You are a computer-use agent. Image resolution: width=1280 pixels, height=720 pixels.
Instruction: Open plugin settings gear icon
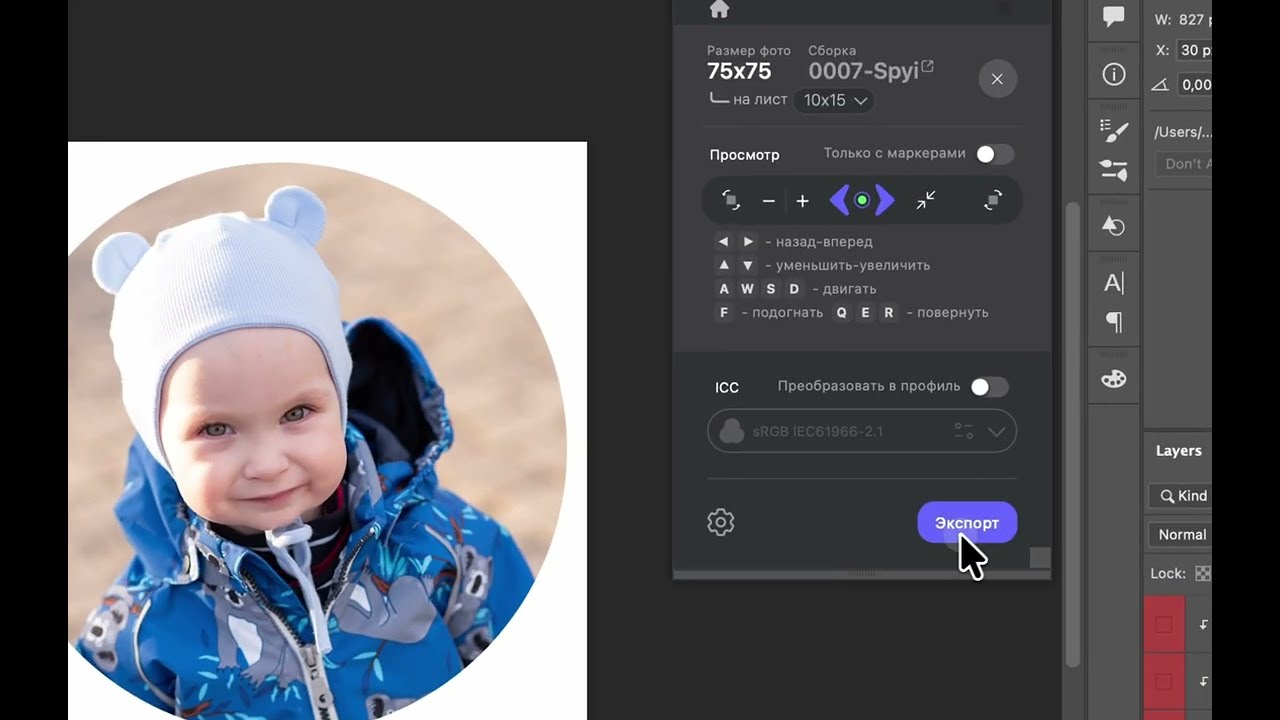(x=721, y=522)
